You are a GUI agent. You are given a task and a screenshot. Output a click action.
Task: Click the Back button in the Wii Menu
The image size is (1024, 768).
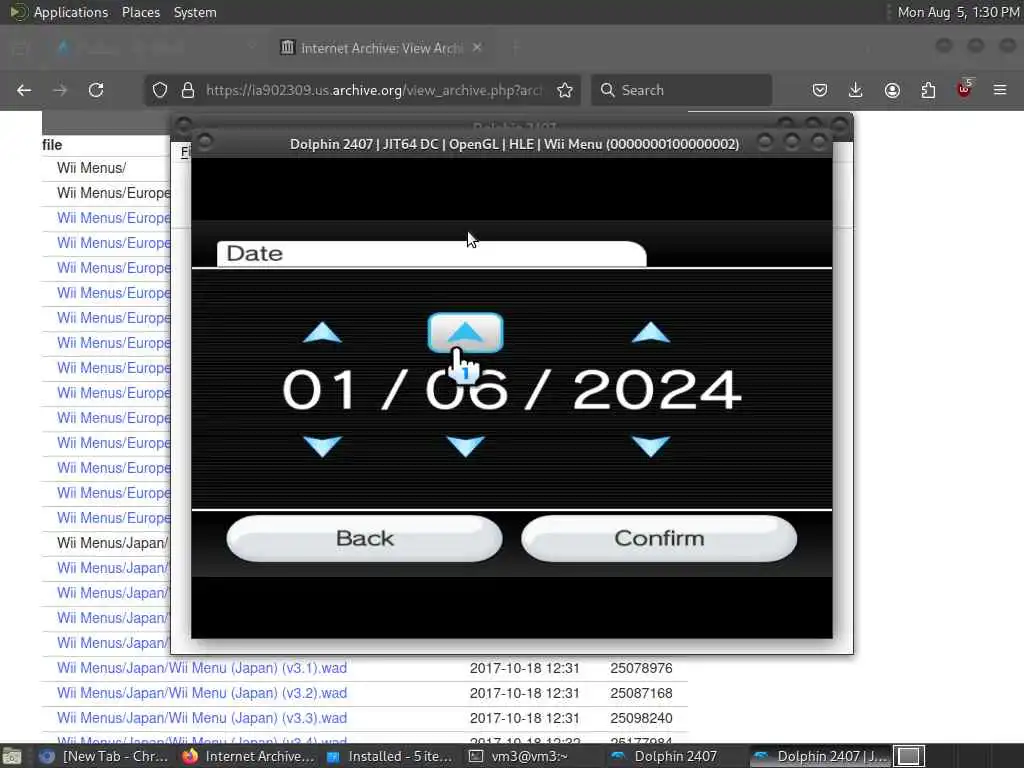point(364,538)
